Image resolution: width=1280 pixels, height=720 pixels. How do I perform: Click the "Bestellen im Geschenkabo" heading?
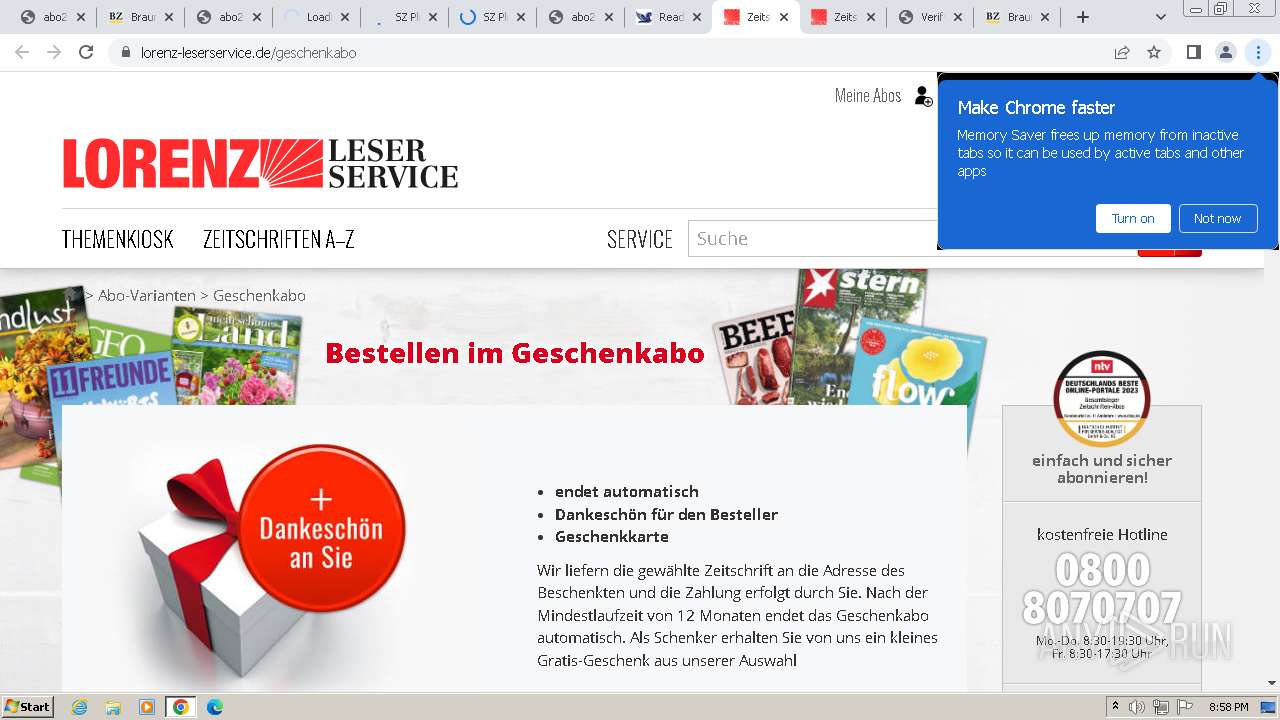pos(515,353)
